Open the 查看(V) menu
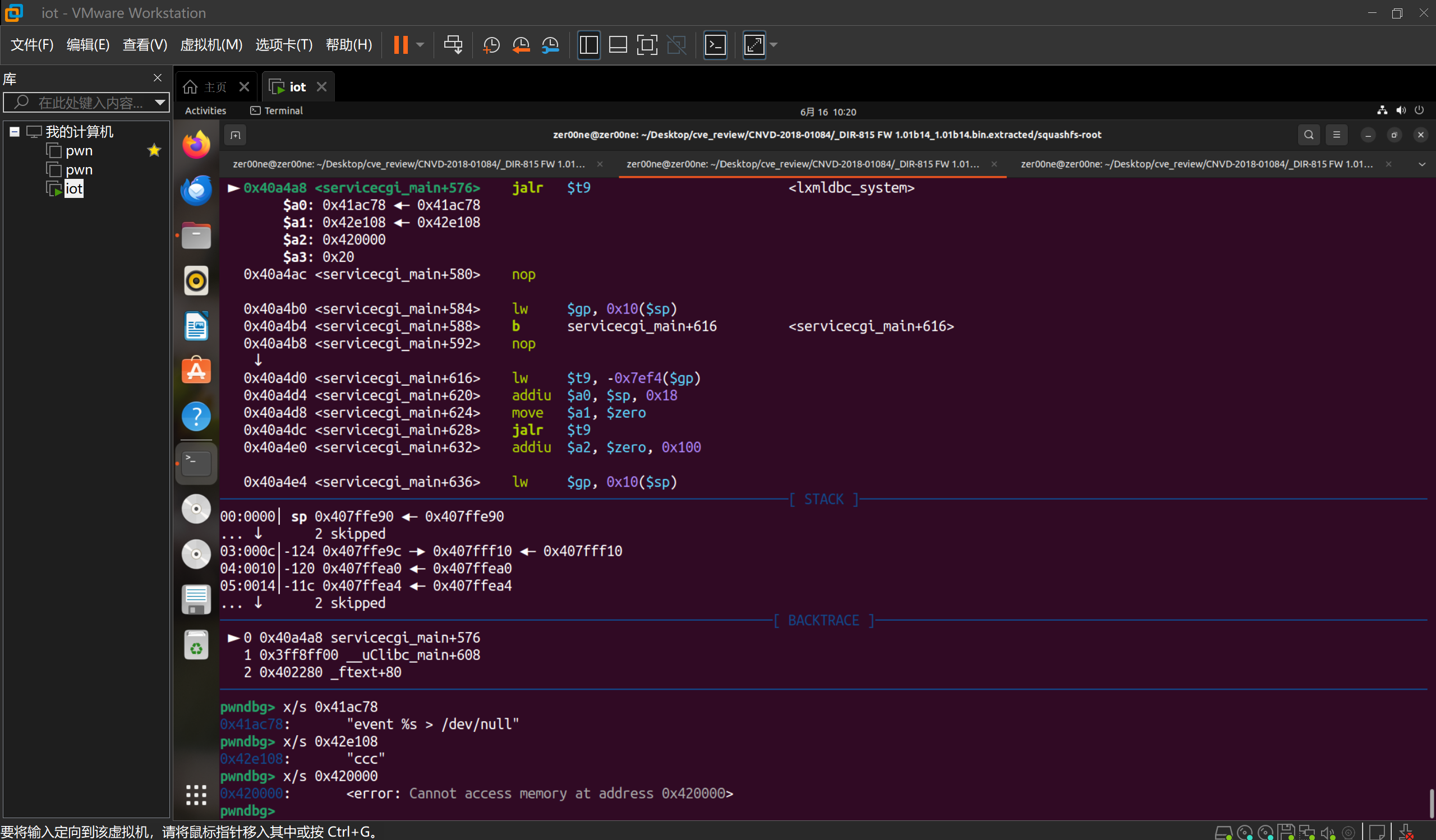Image resolution: width=1436 pixels, height=840 pixels. 145,44
